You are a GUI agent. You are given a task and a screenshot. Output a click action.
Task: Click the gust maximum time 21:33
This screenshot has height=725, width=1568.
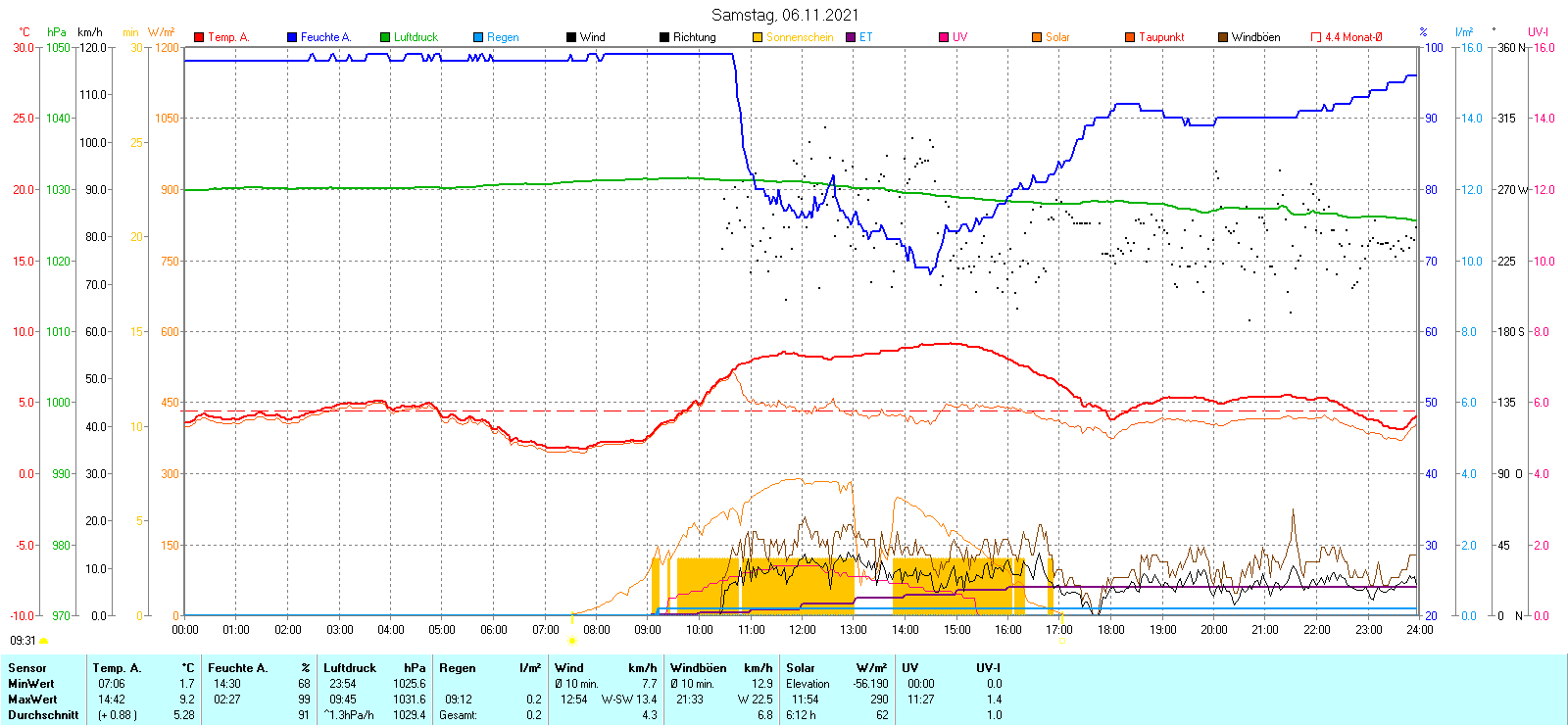coord(690,700)
